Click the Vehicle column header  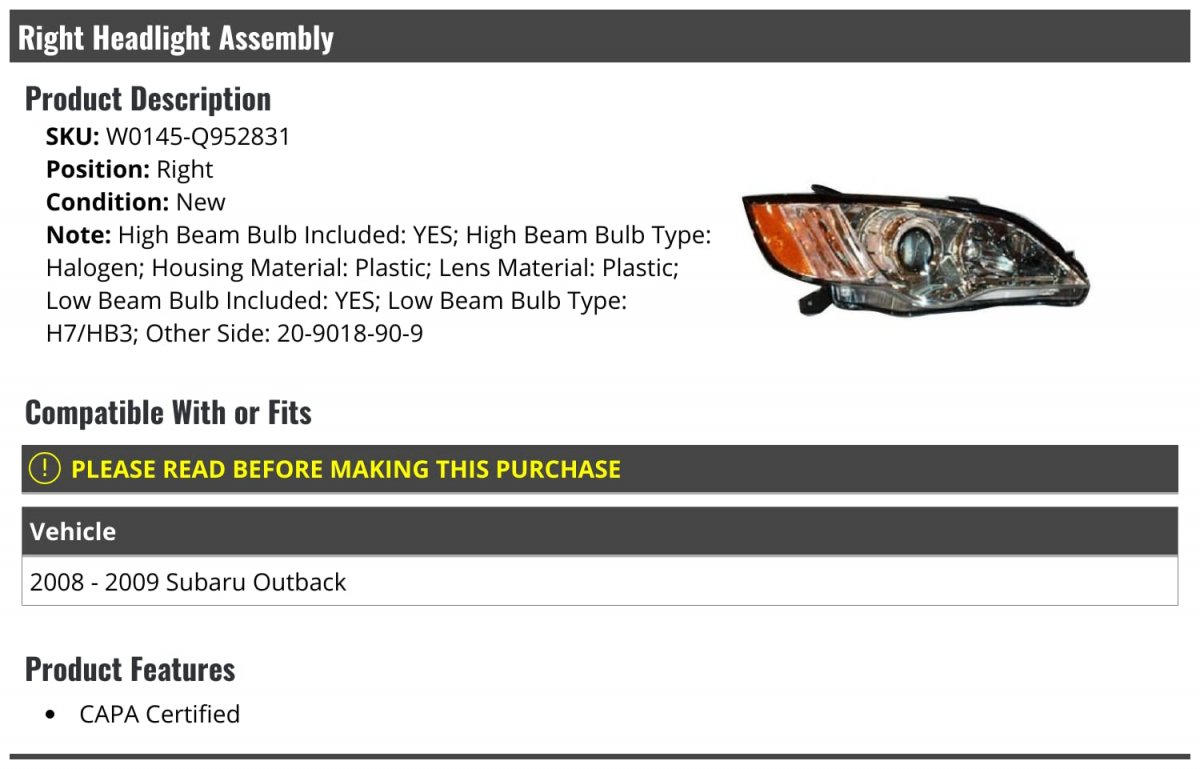(73, 531)
